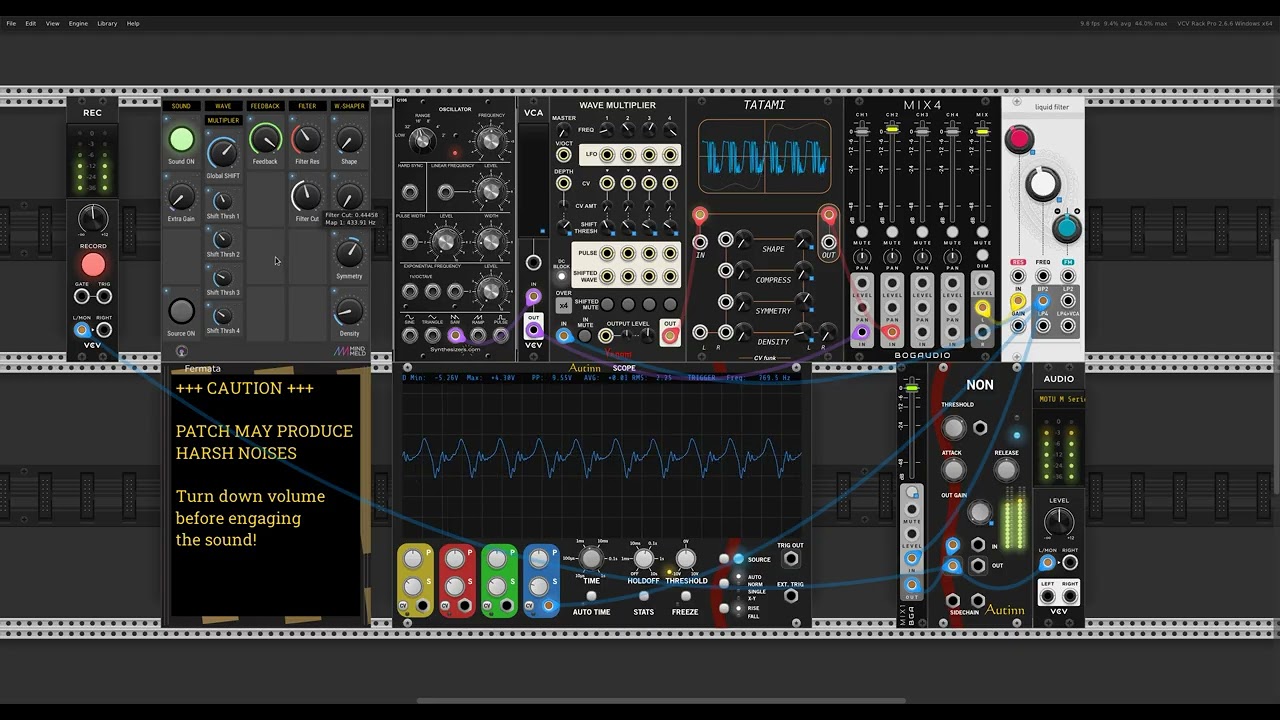Viewport: 1280px width, 720px height.
Task: Click the Tatami waveform display
Action: 764,157
